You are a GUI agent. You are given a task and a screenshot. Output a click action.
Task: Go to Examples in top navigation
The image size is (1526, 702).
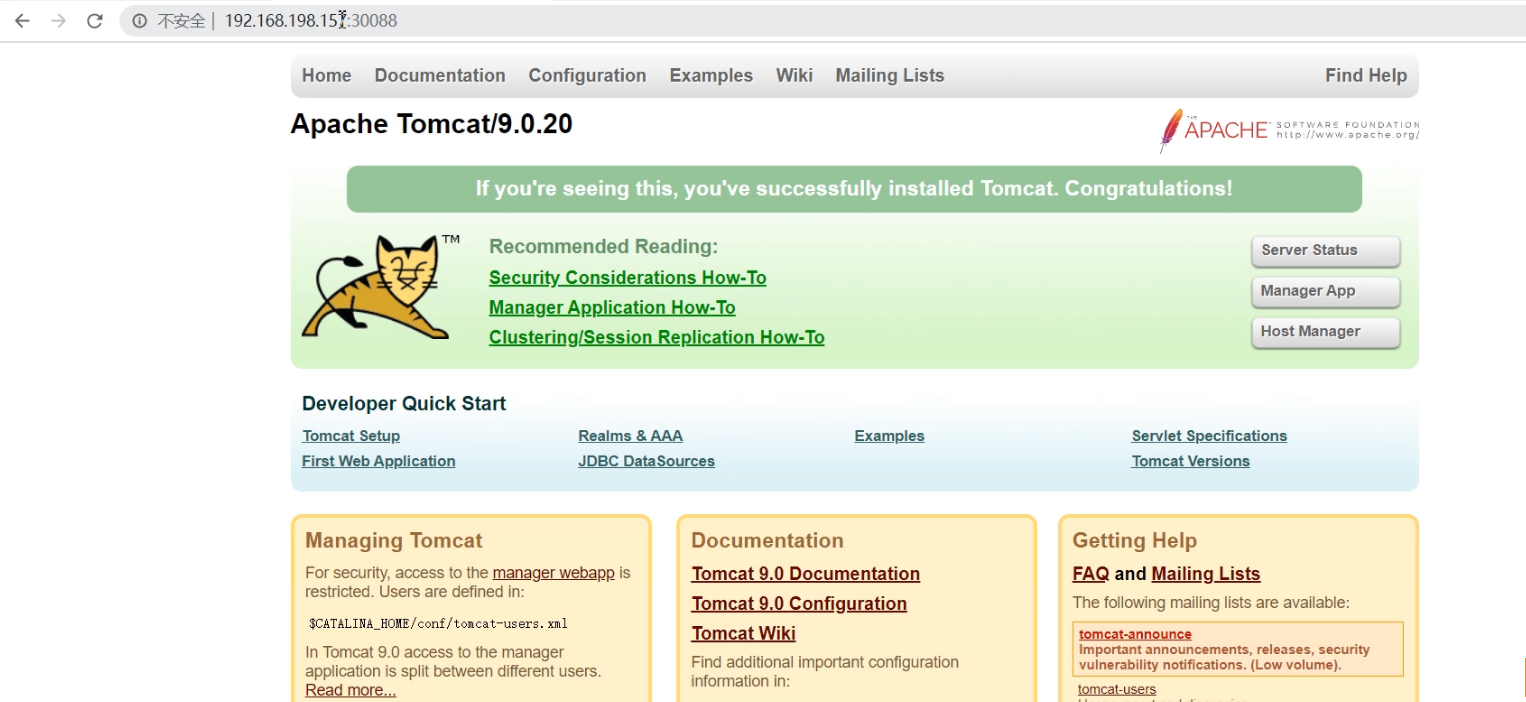click(x=710, y=76)
